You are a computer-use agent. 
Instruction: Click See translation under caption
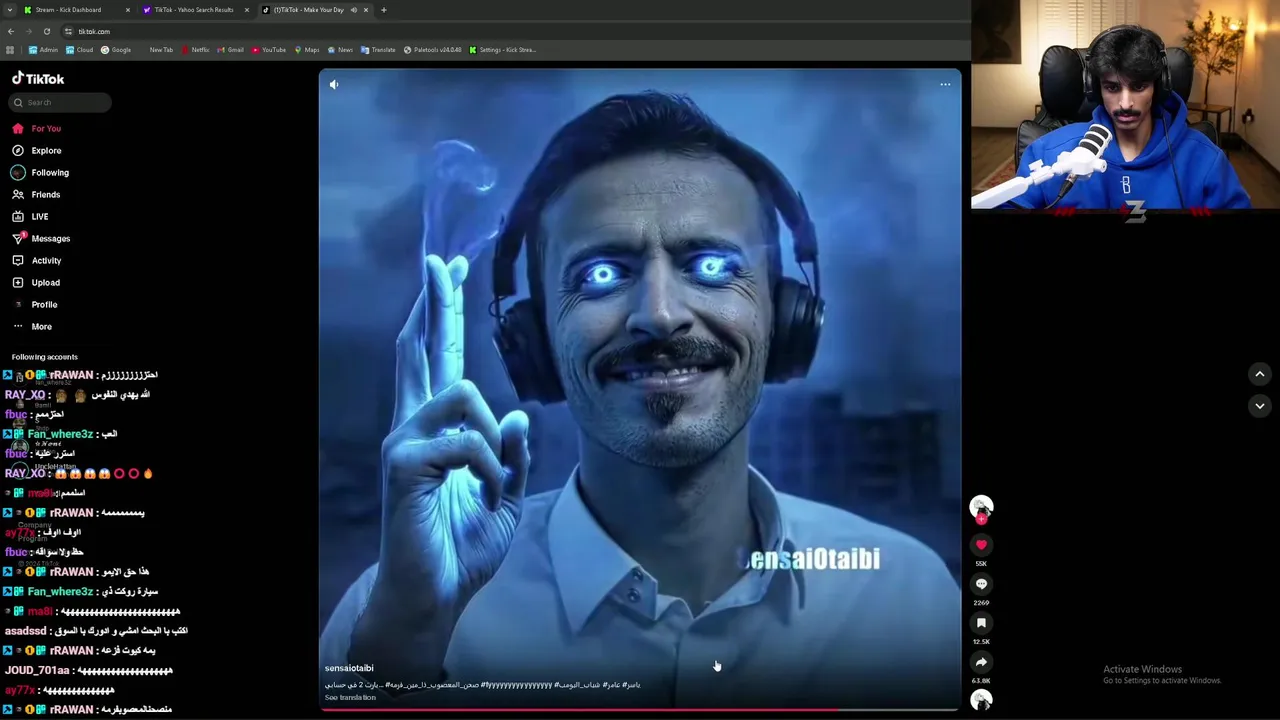(x=350, y=697)
